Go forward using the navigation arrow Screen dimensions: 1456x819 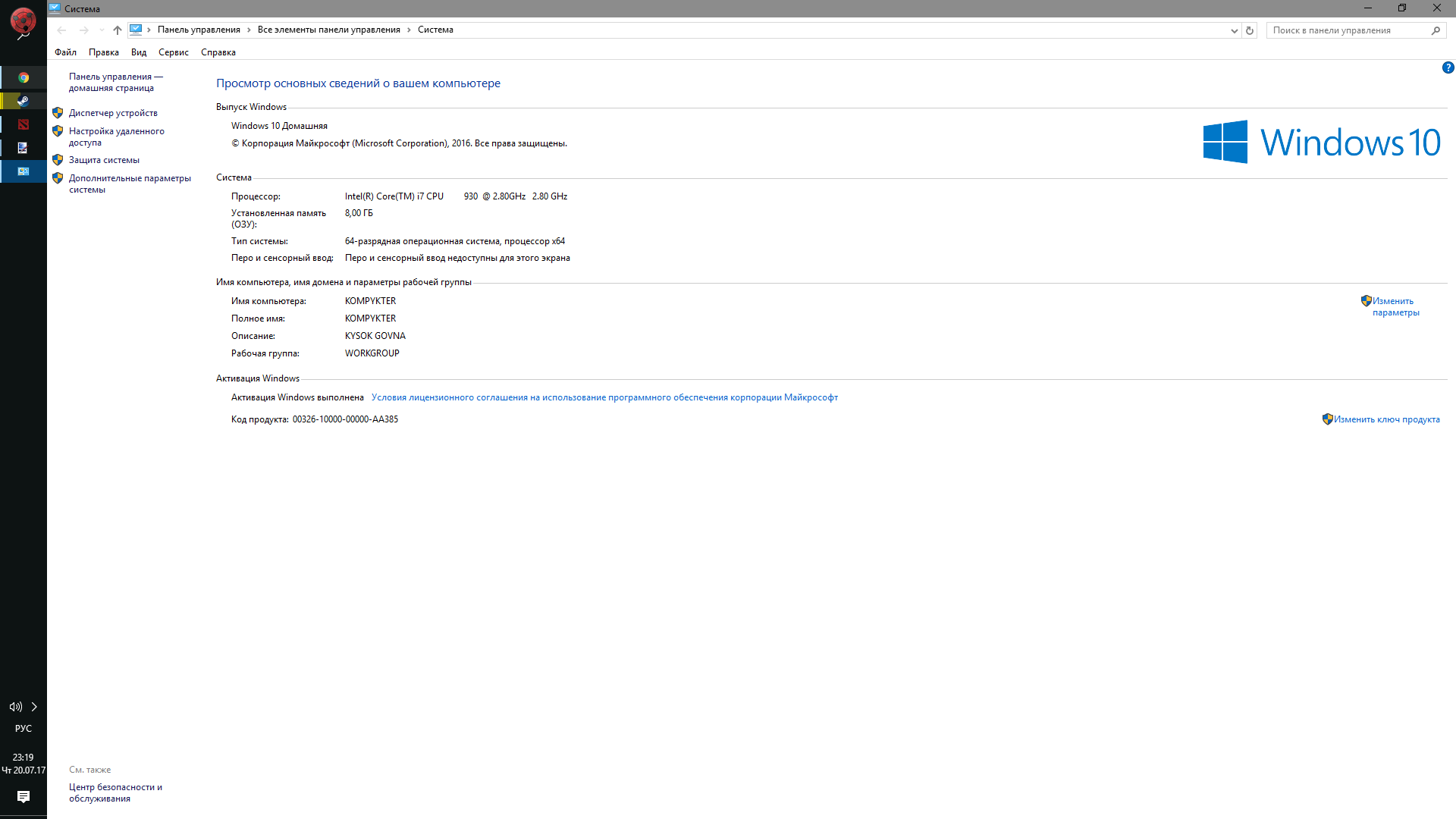tap(84, 30)
